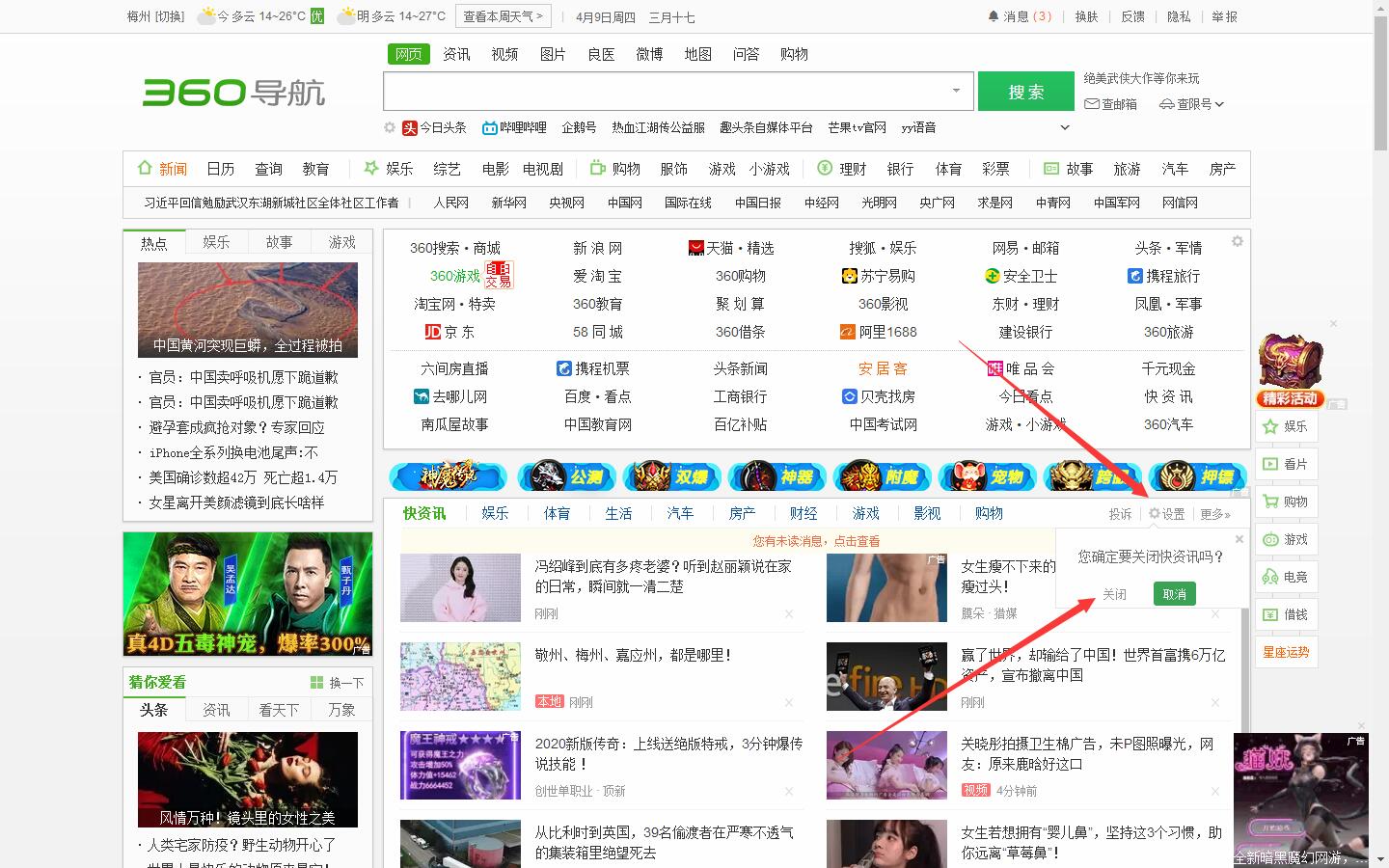Click the 消息 bell notification icon

coord(994,16)
